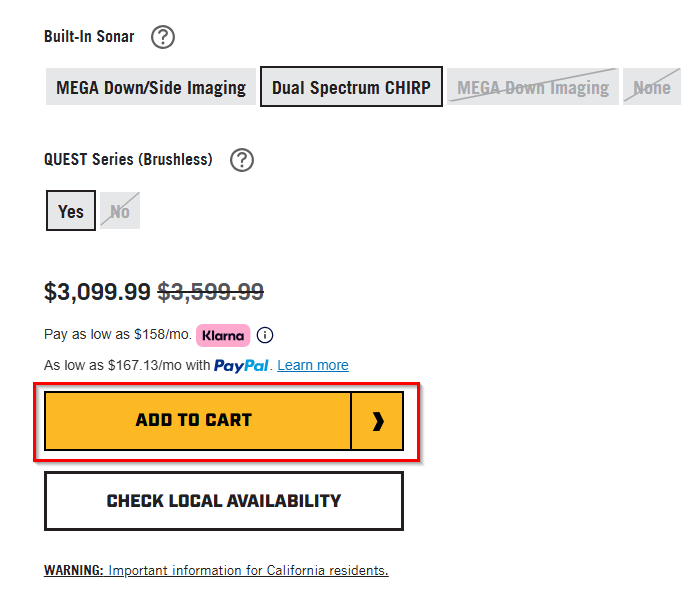The height and width of the screenshot is (589, 698).
Task: Select the crossed-out None sonar option
Action: pos(652,87)
